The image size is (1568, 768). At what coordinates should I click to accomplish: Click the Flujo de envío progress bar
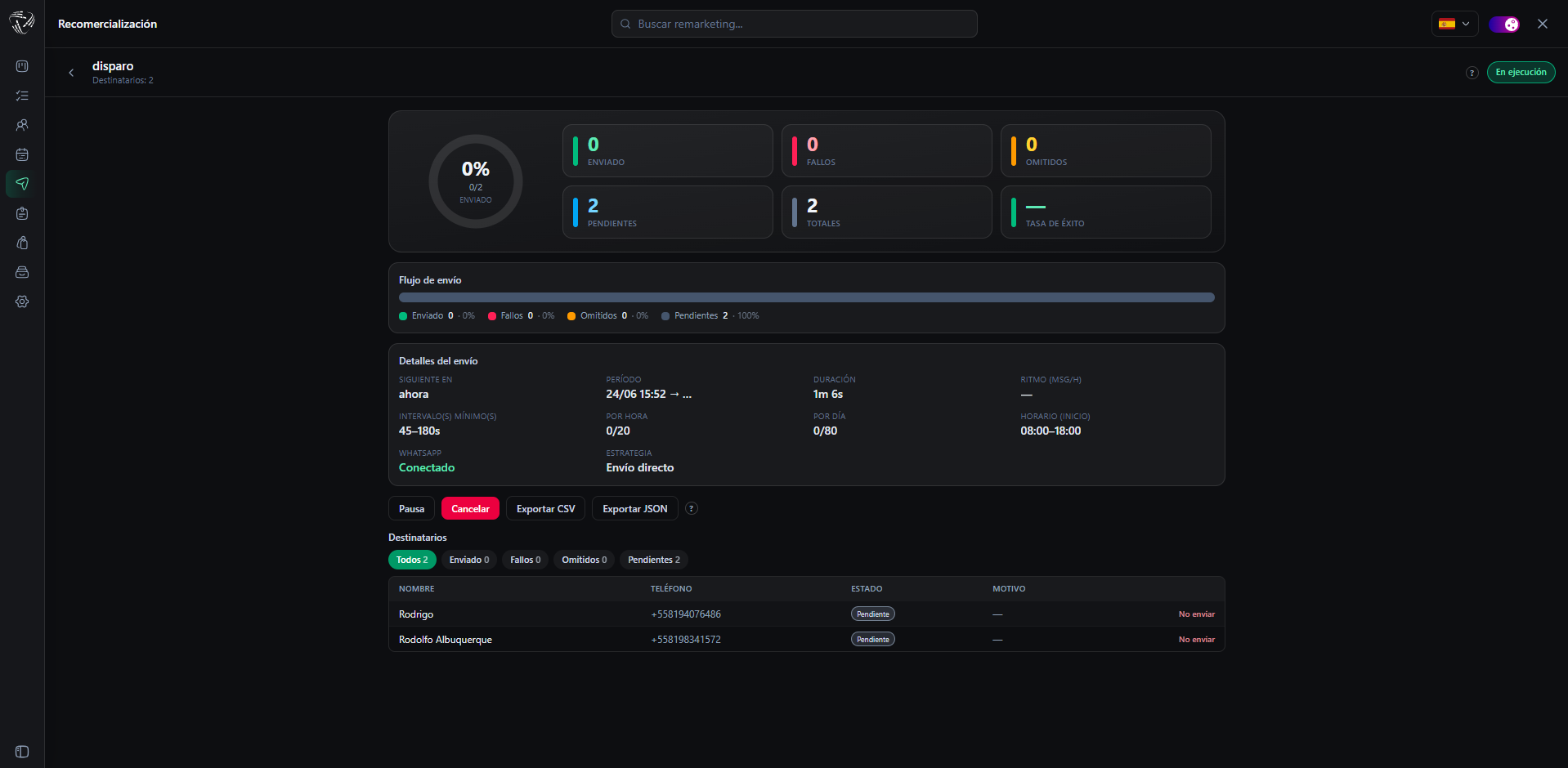pos(807,297)
